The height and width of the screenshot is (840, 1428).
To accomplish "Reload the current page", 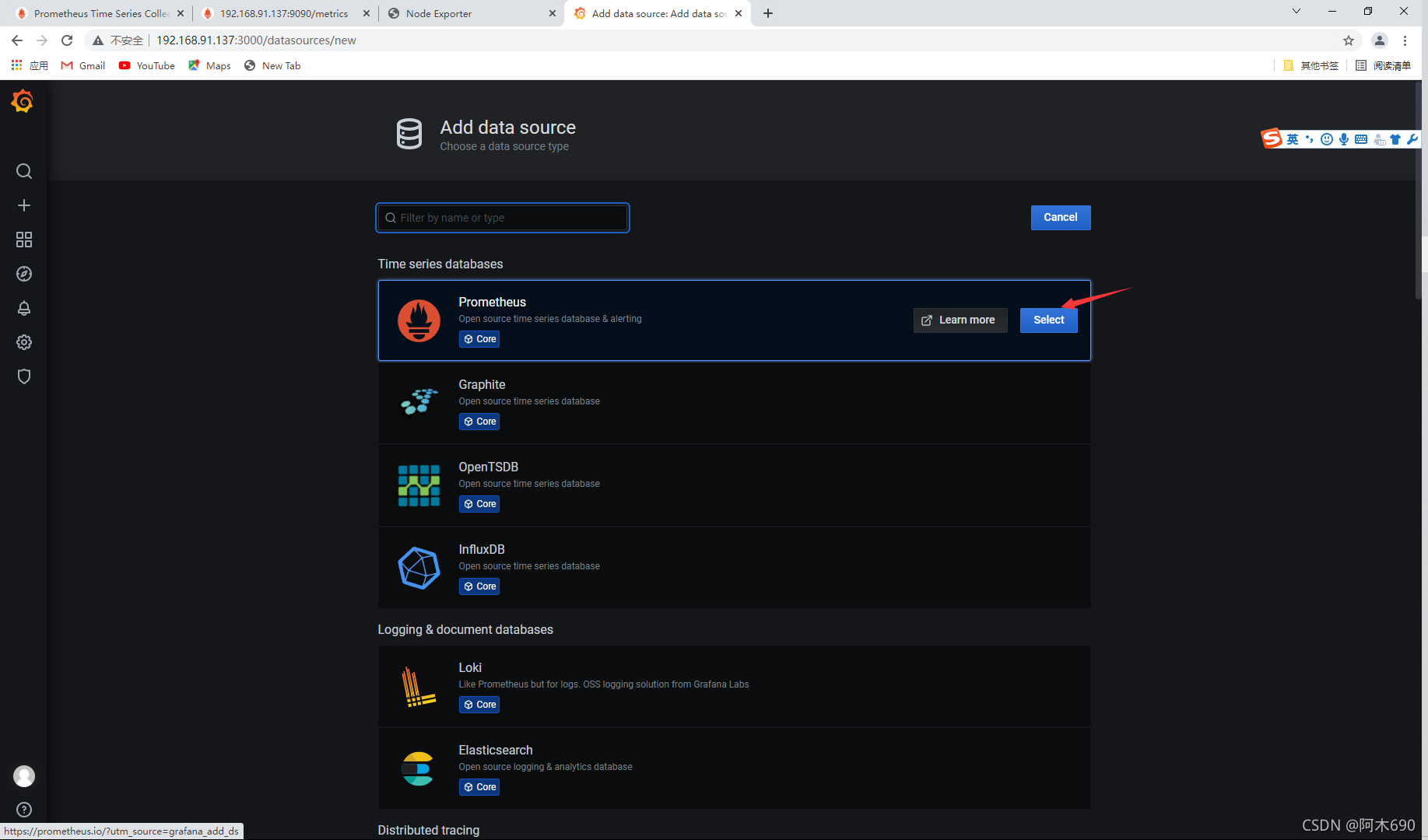I will tap(67, 40).
